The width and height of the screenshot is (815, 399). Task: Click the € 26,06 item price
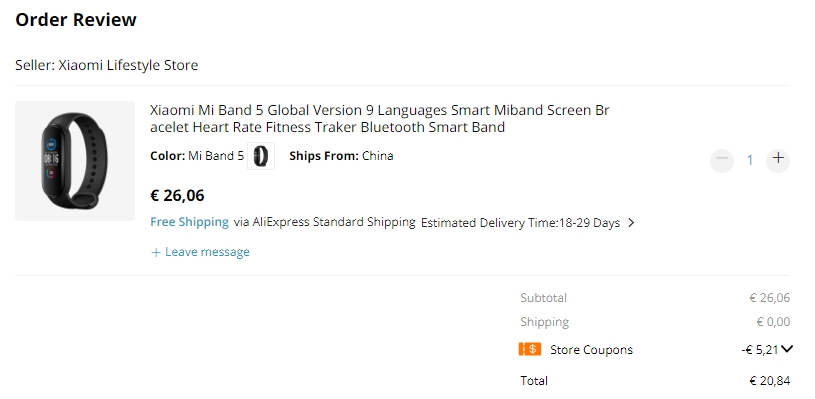tap(177, 195)
